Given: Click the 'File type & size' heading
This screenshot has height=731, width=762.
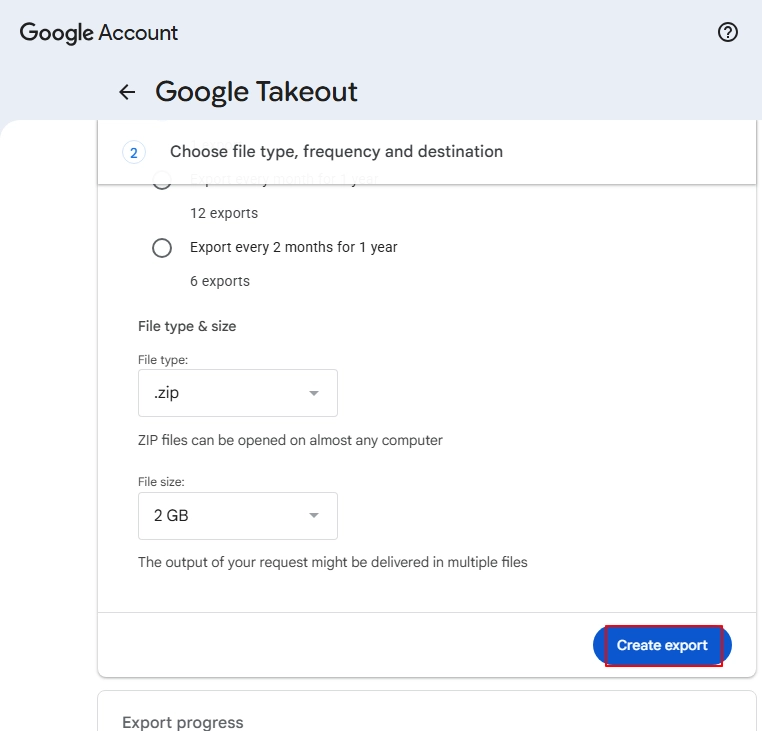Looking at the screenshot, I should [187, 326].
